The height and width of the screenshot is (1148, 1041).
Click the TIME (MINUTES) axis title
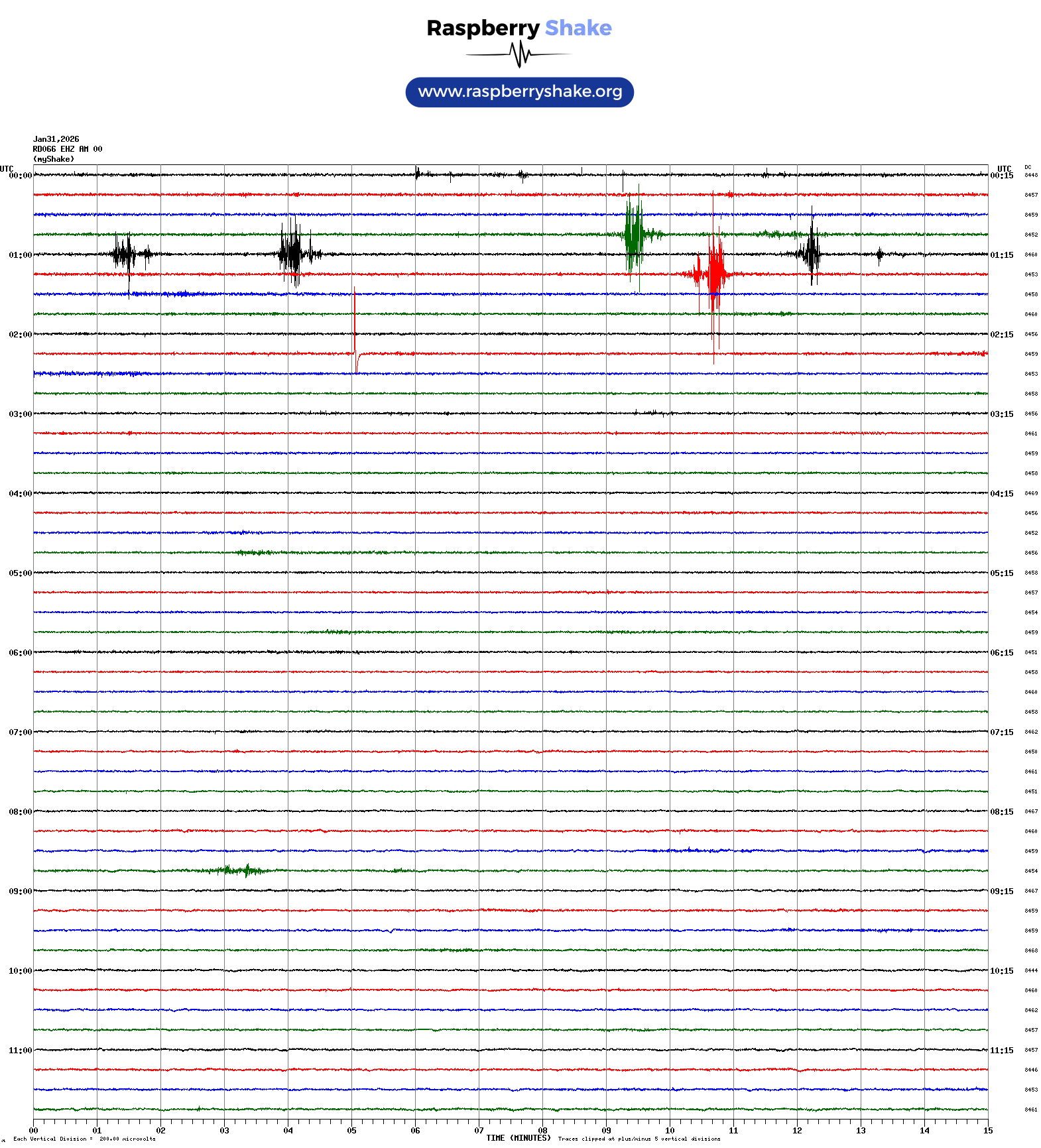[x=518, y=1138]
